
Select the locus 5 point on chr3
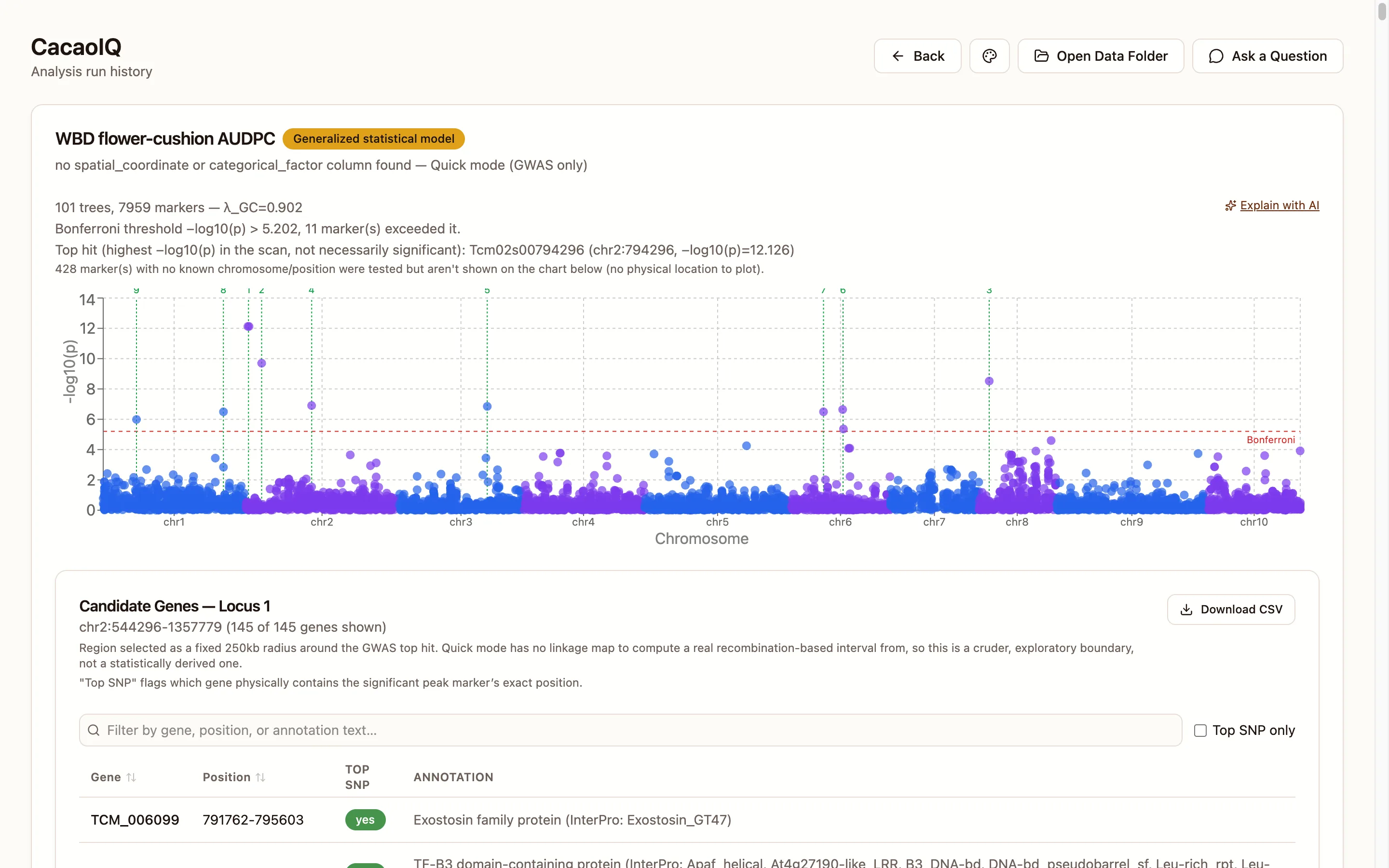(487, 406)
